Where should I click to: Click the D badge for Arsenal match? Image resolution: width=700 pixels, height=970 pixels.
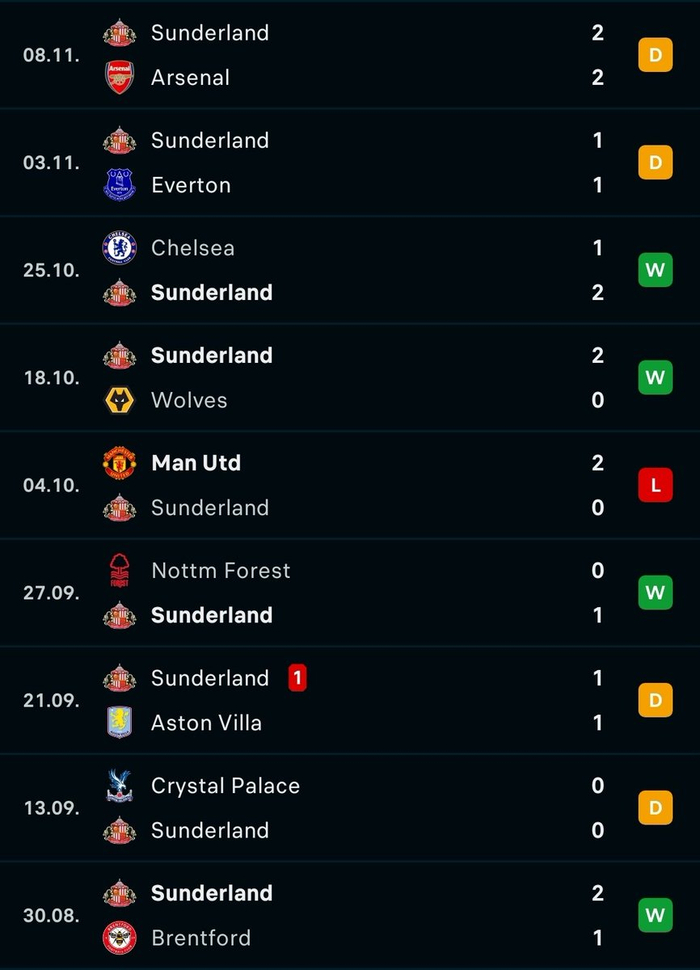point(655,55)
